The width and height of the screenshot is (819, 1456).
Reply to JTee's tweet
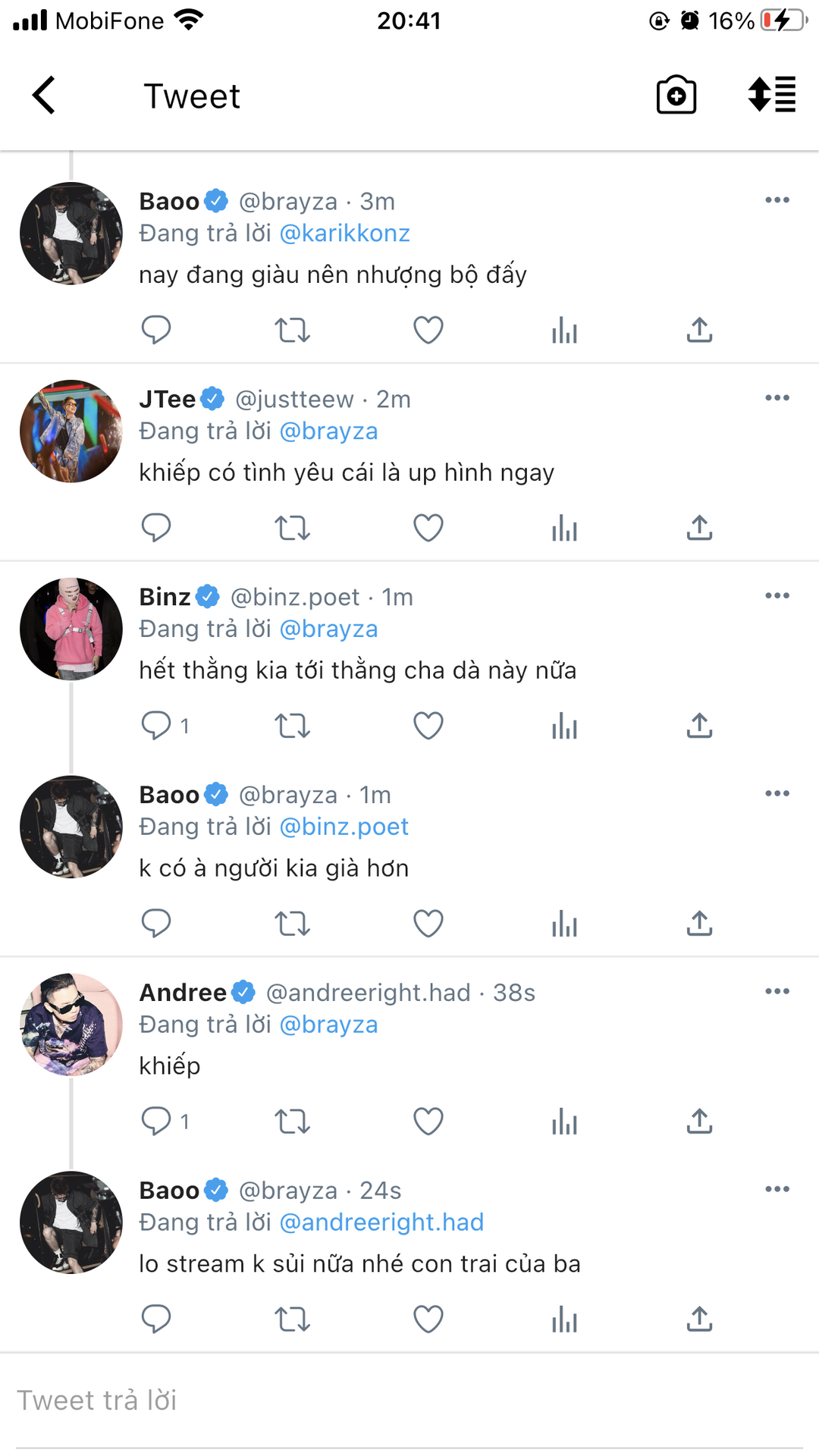[x=156, y=528]
